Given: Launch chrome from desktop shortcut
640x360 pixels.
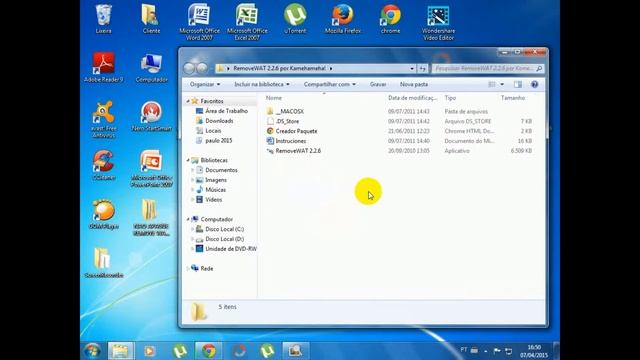Looking at the screenshot, I should 391,18.
